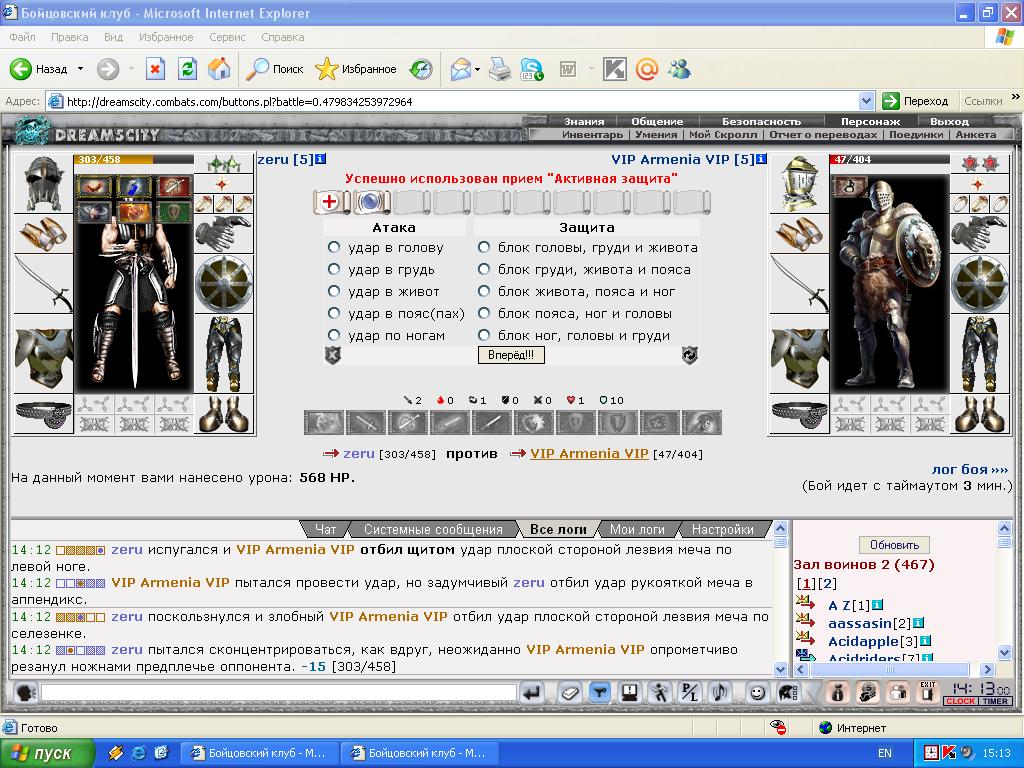Click the EXIT door icon
The height and width of the screenshot is (768, 1024).
[927, 692]
